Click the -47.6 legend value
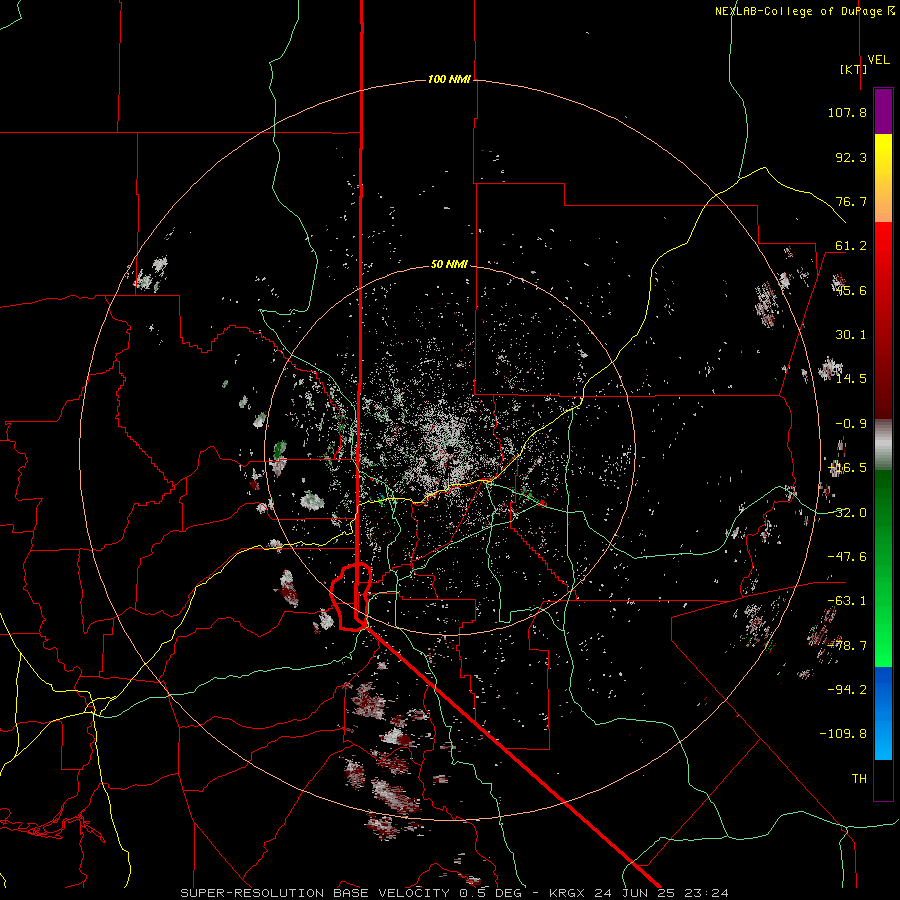 (847, 557)
